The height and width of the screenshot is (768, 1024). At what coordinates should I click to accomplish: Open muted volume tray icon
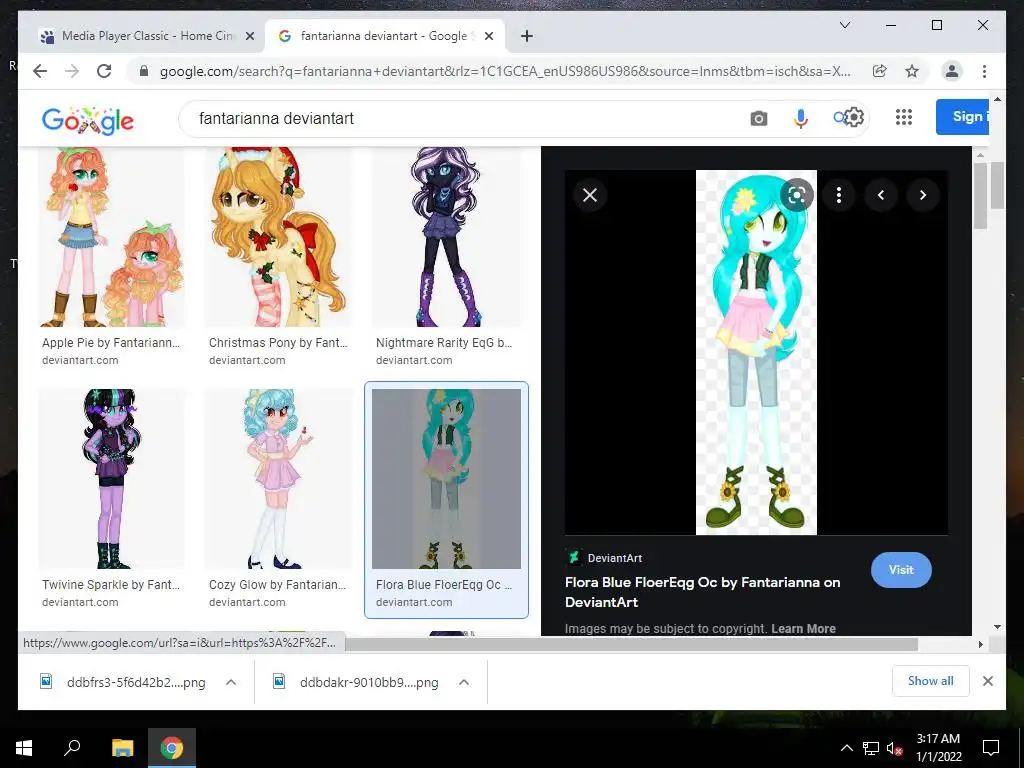tap(895, 748)
